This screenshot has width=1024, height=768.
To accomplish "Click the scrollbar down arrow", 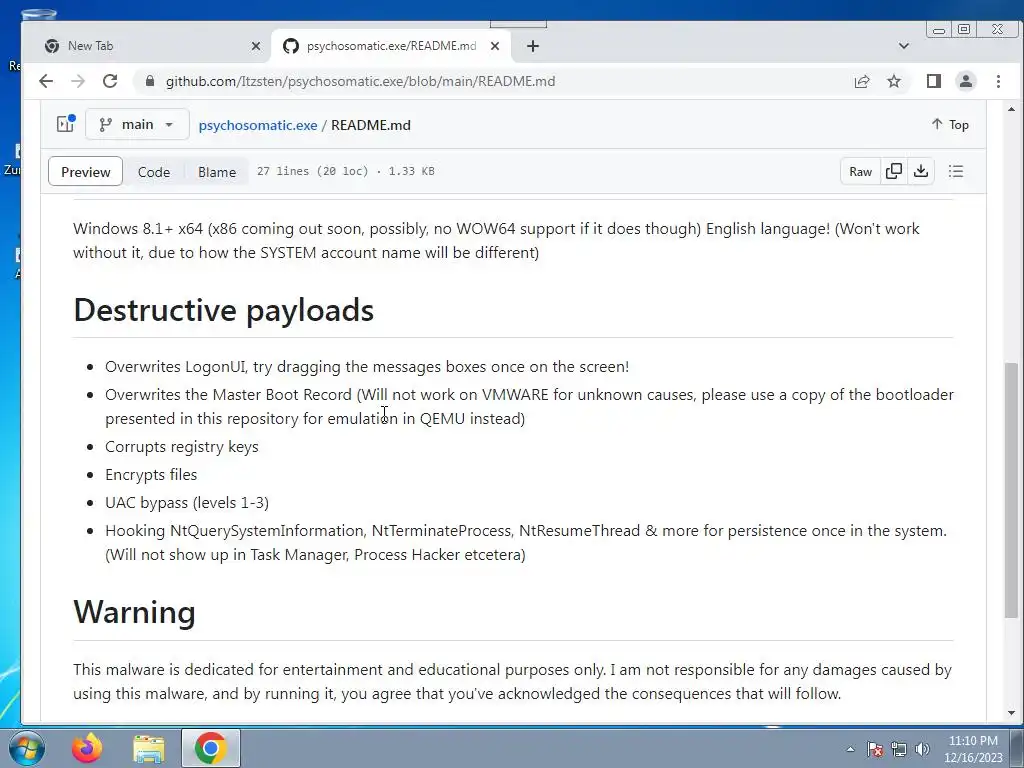I will click(1011, 713).
